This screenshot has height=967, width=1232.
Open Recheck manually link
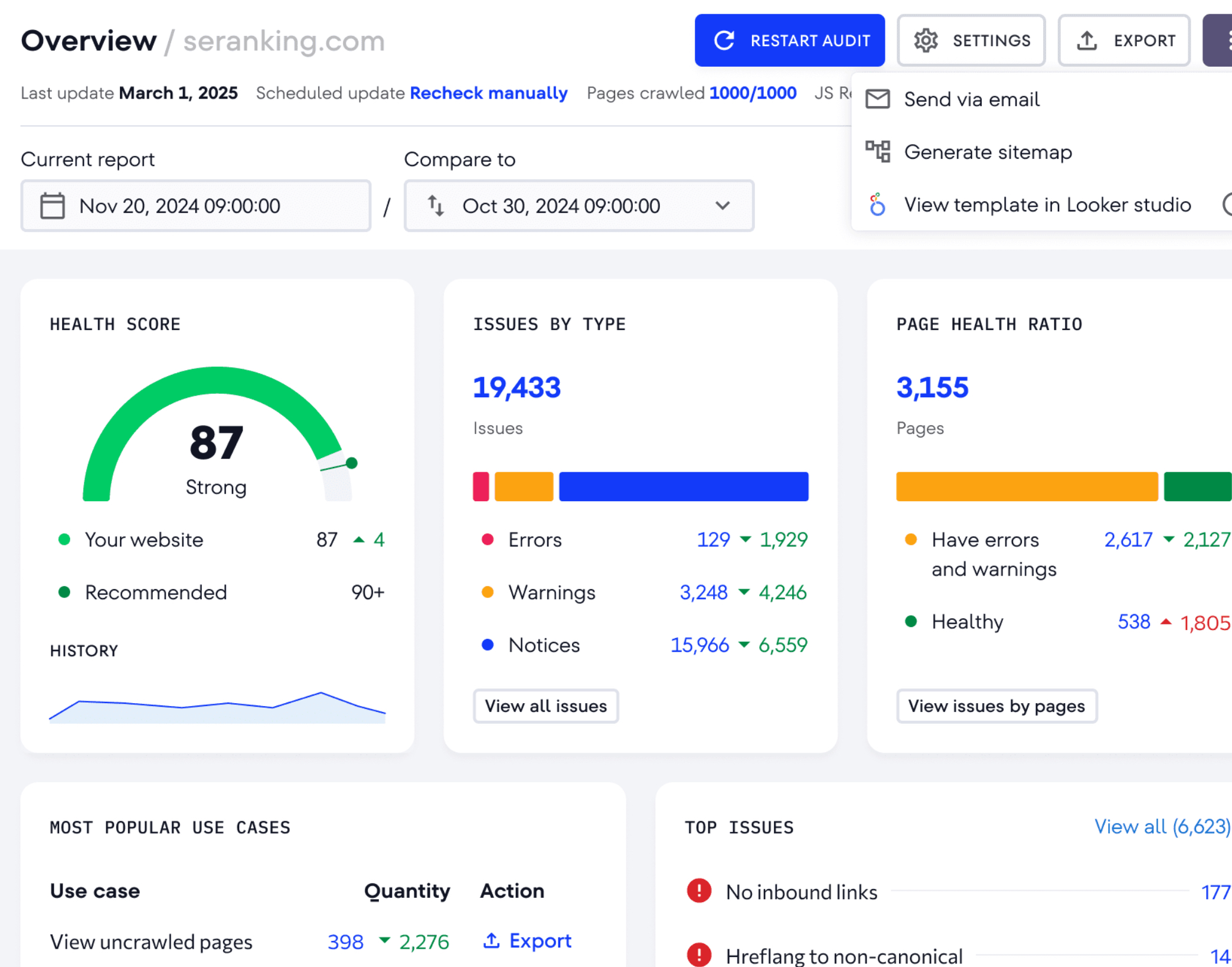coord(489,93)
